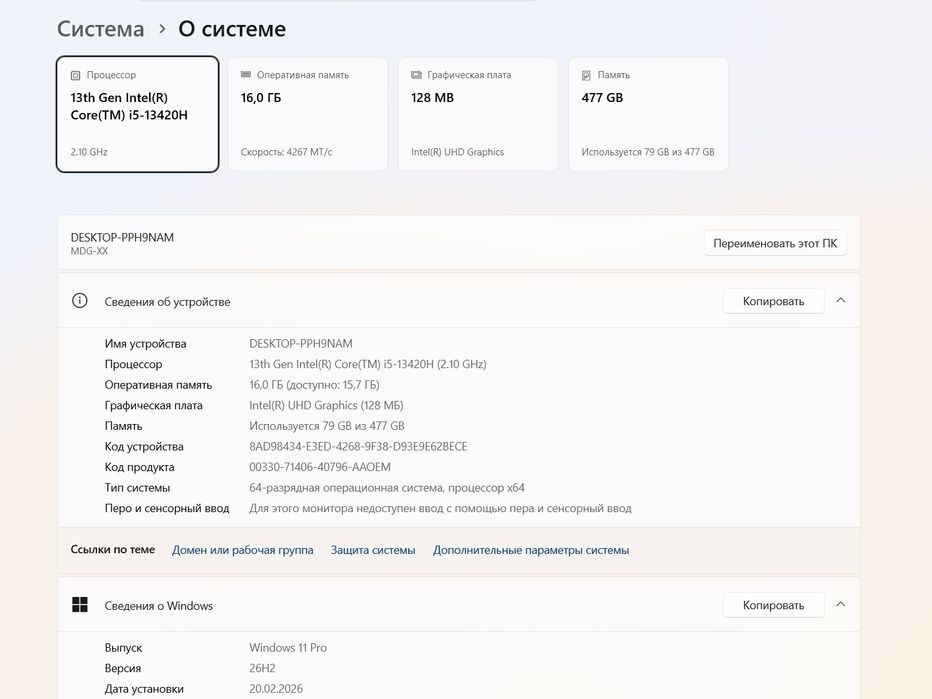Click the Версия label
932x699 pixels.
click(123, 668)
